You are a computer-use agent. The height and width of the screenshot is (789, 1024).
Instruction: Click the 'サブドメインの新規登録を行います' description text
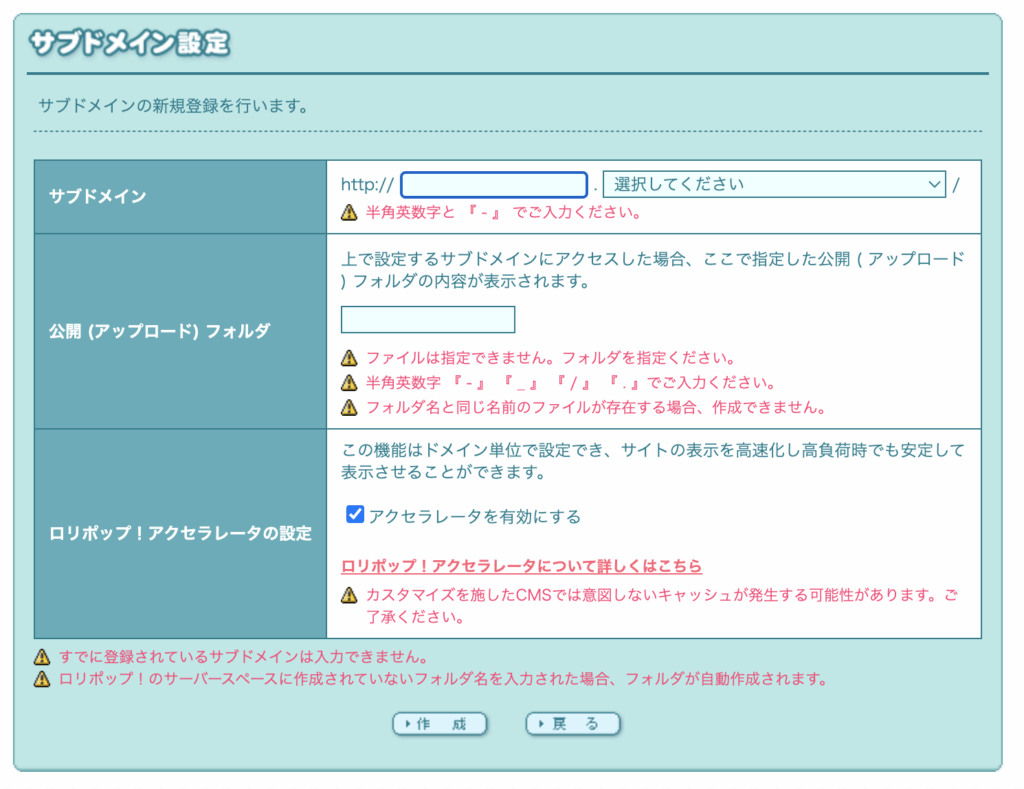click(x=172, y=105)
